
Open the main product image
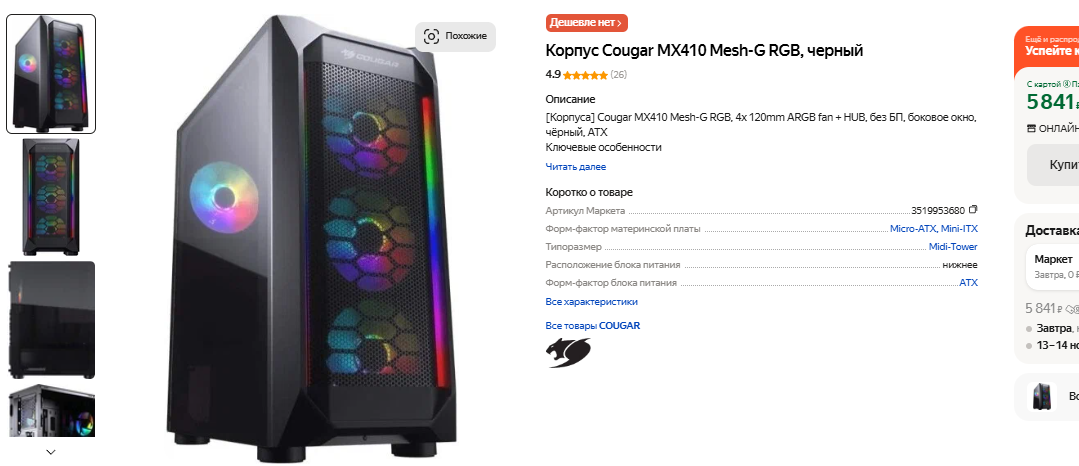point(311,237)
